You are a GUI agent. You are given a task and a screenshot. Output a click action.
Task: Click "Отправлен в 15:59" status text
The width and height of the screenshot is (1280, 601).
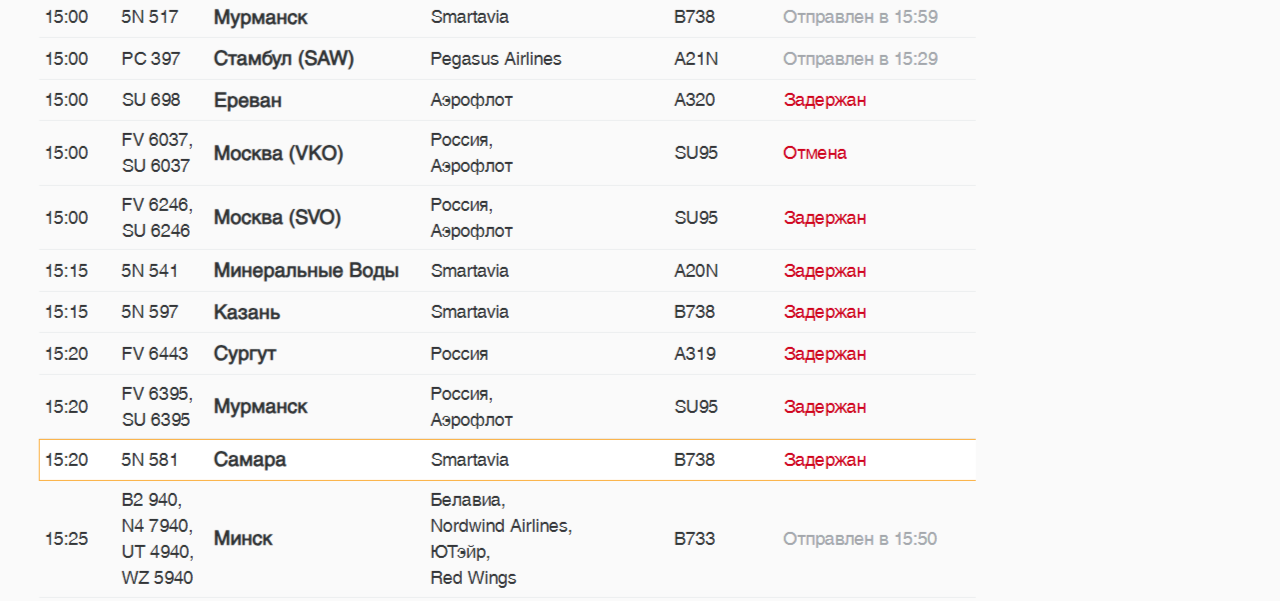click(x=859, y=18)
